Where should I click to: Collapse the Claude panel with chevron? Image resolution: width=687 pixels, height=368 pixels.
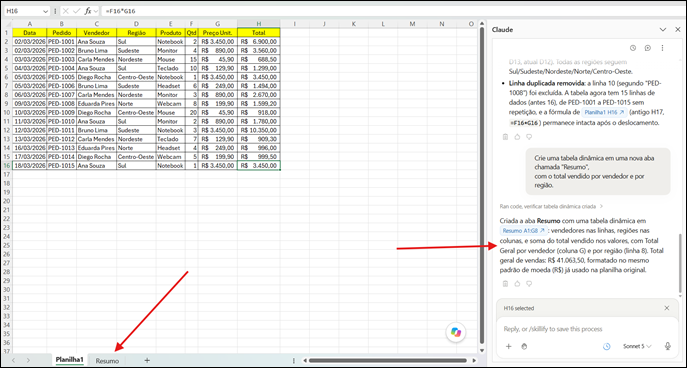pos(663,29)
